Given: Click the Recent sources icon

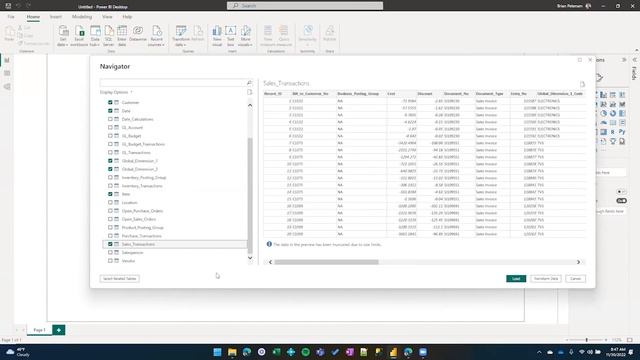Looking at the screenshot, I should 157,31.
